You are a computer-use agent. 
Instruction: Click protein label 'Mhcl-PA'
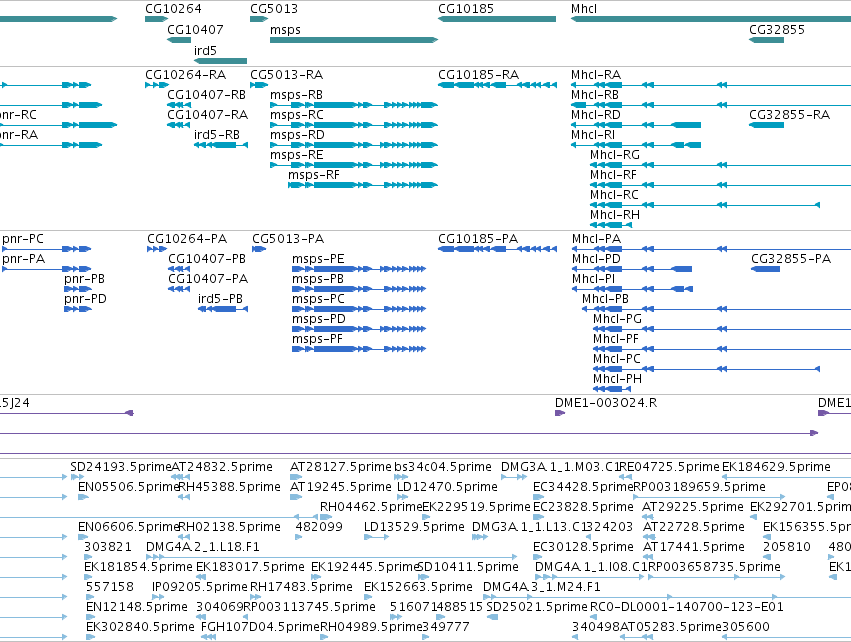click(596, 239)
